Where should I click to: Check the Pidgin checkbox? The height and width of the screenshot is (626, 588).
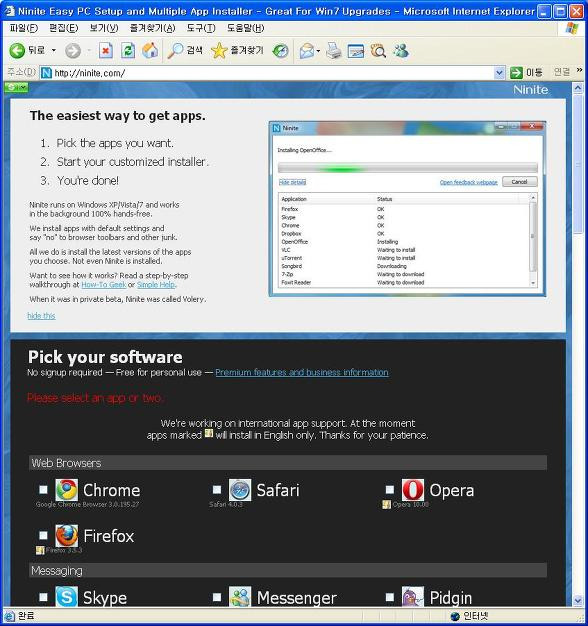pyautogui.click(x=390, y=597)
